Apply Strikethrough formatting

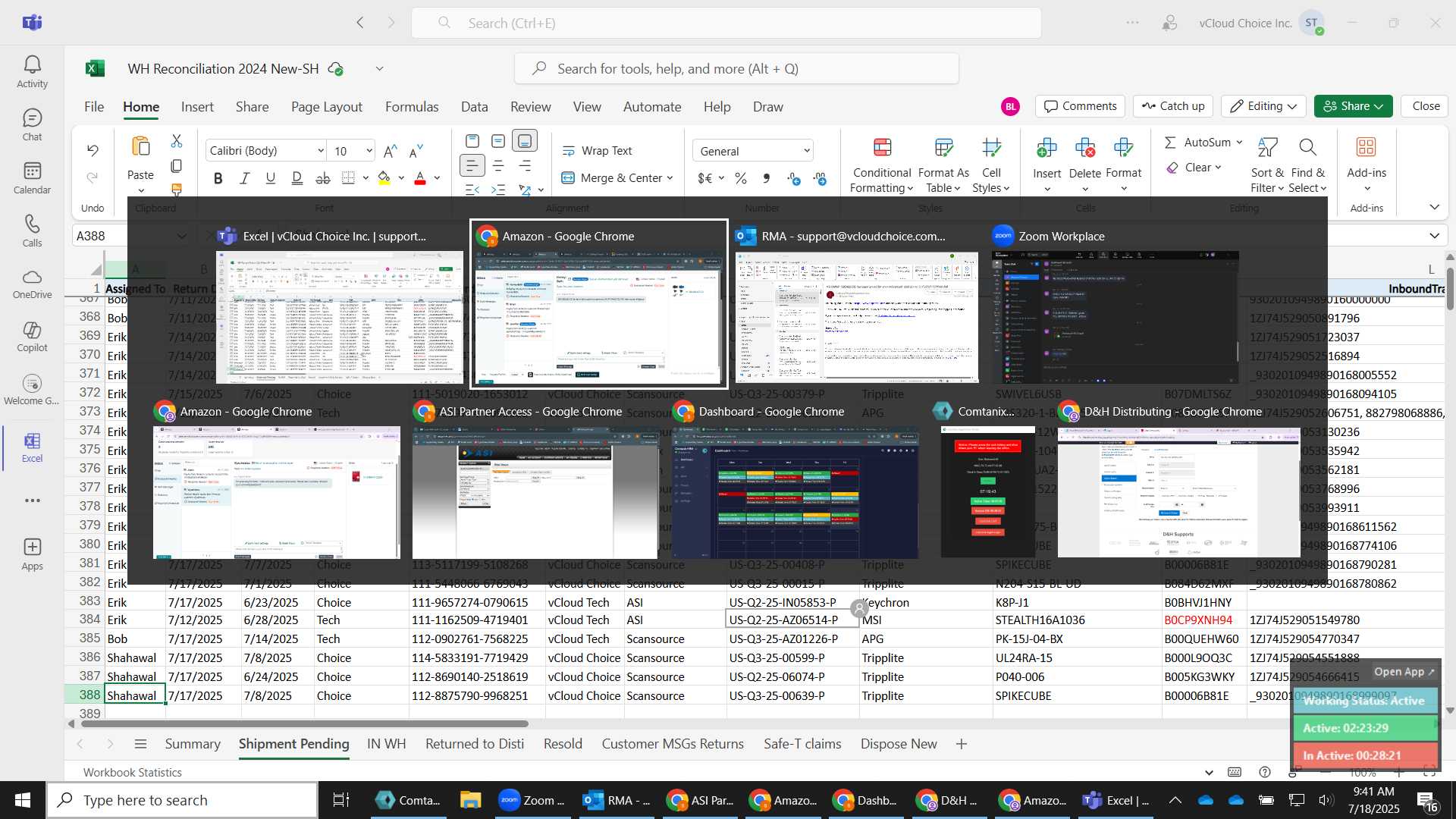click(323, 178)
